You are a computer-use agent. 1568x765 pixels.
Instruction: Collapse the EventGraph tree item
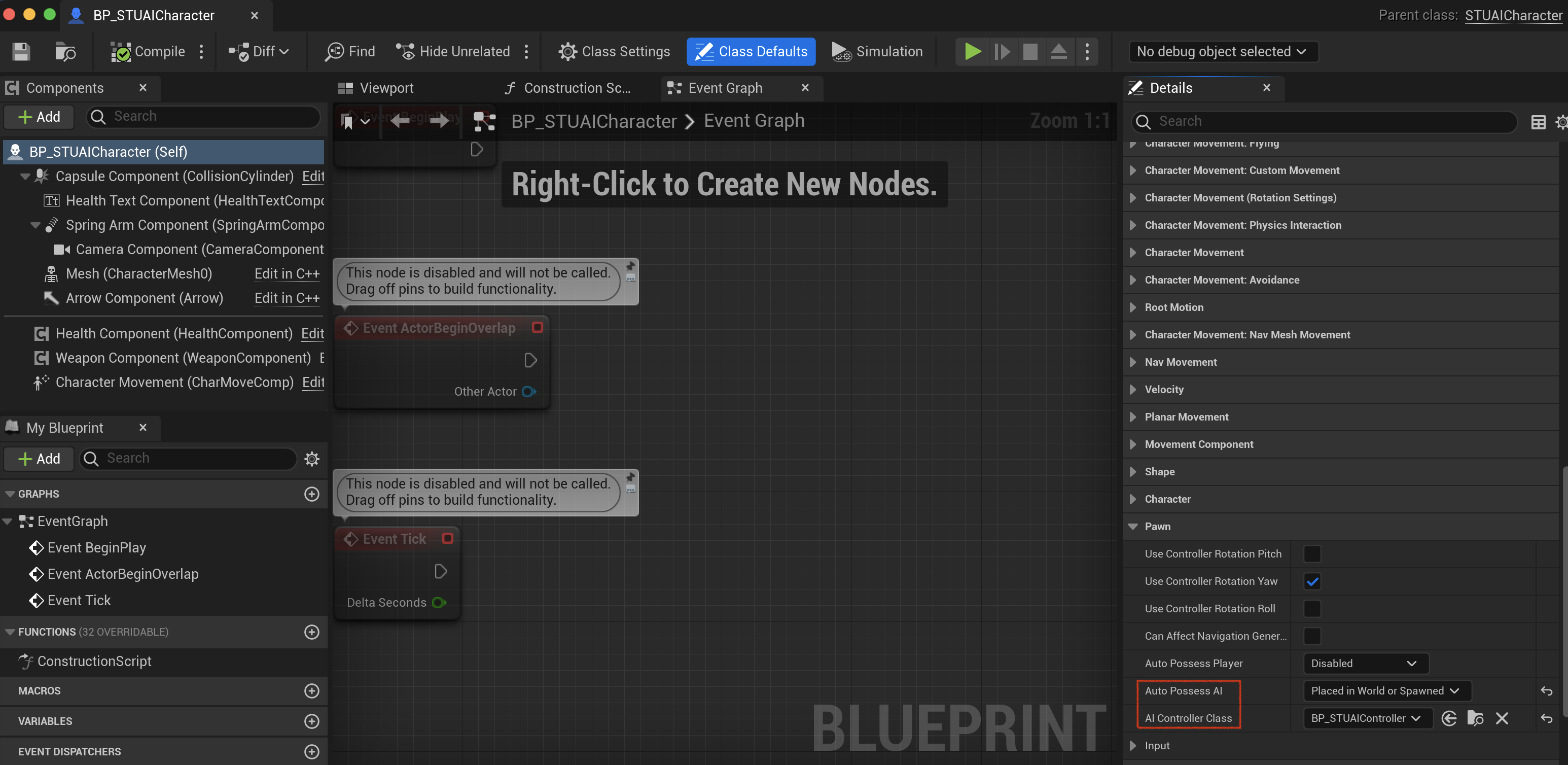8,521
